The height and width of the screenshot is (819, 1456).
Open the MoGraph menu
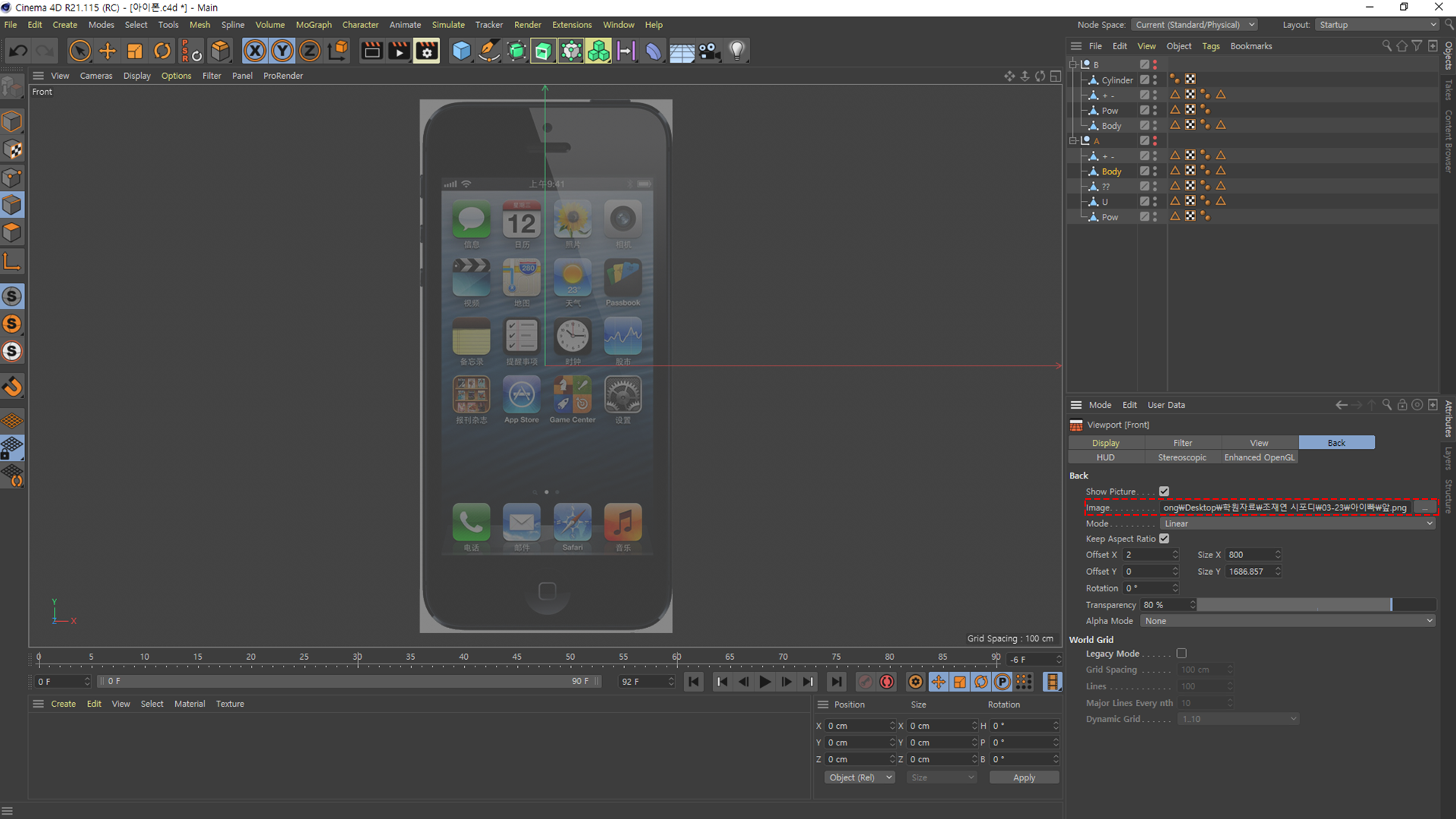(313, 25)
